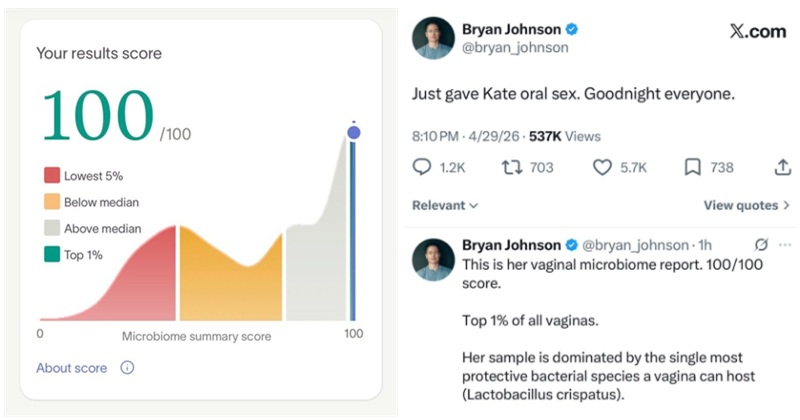Open the About score link
This screenshot has height=420, width=800.
point(71,368)
